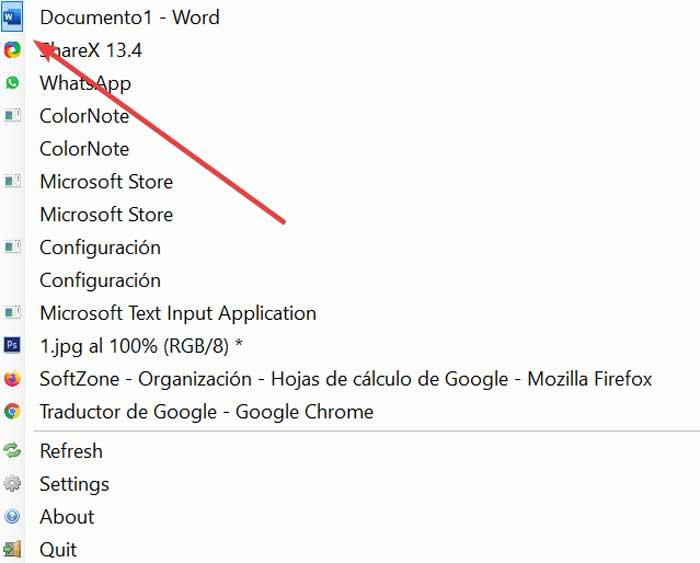
Task: Select Microsoft Text Input Application
Action: click(x=178, y=313)
